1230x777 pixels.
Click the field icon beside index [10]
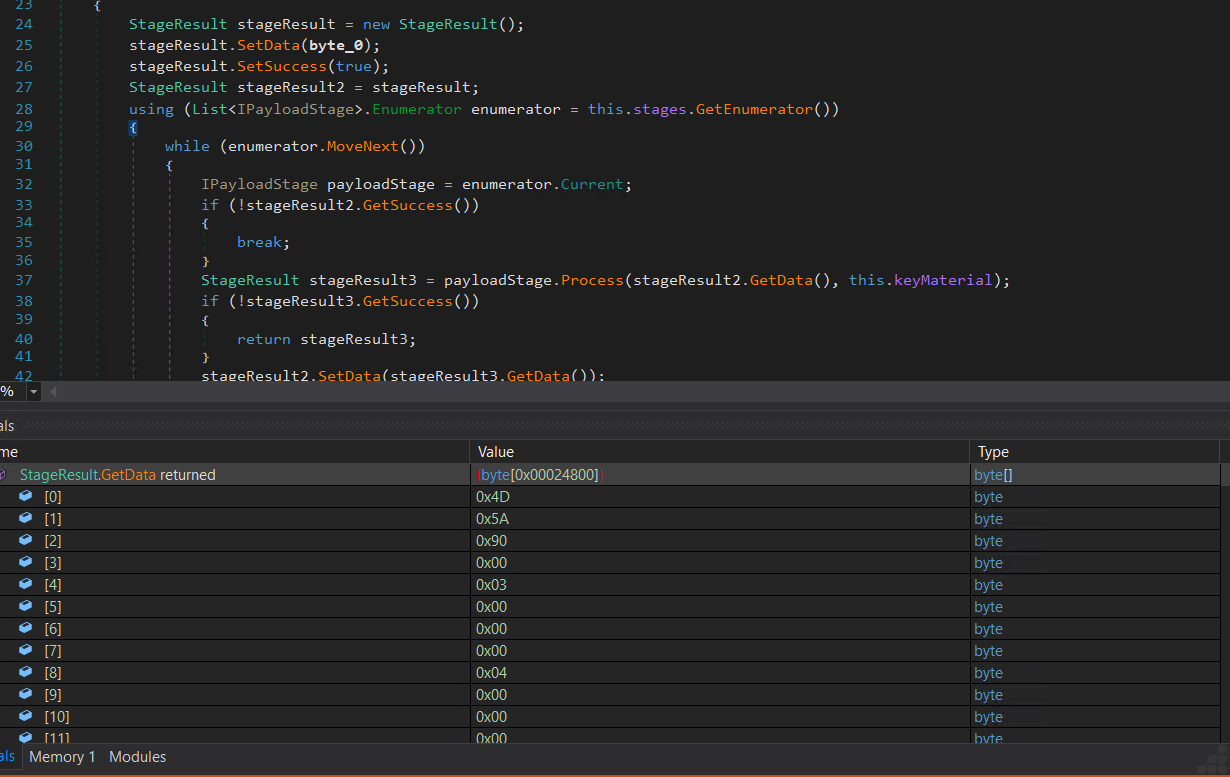[26, 716]
